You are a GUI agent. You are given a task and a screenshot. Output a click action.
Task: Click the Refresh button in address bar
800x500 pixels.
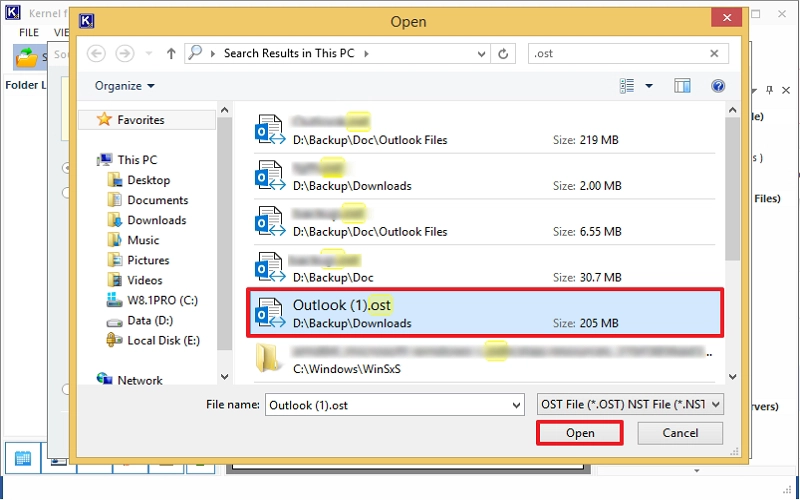(x=504, y=53)
